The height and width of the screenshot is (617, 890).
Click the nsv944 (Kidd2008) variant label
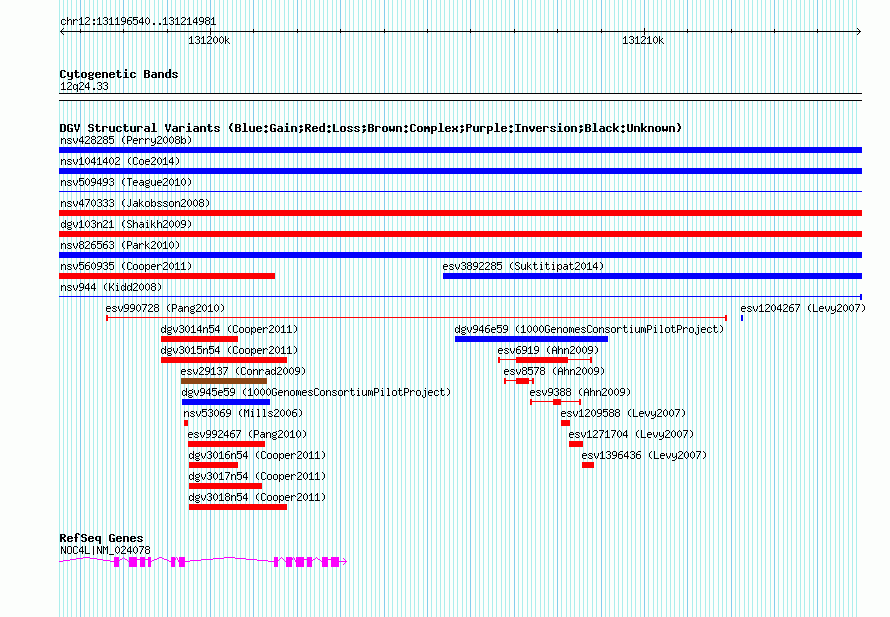click(111, 287)
